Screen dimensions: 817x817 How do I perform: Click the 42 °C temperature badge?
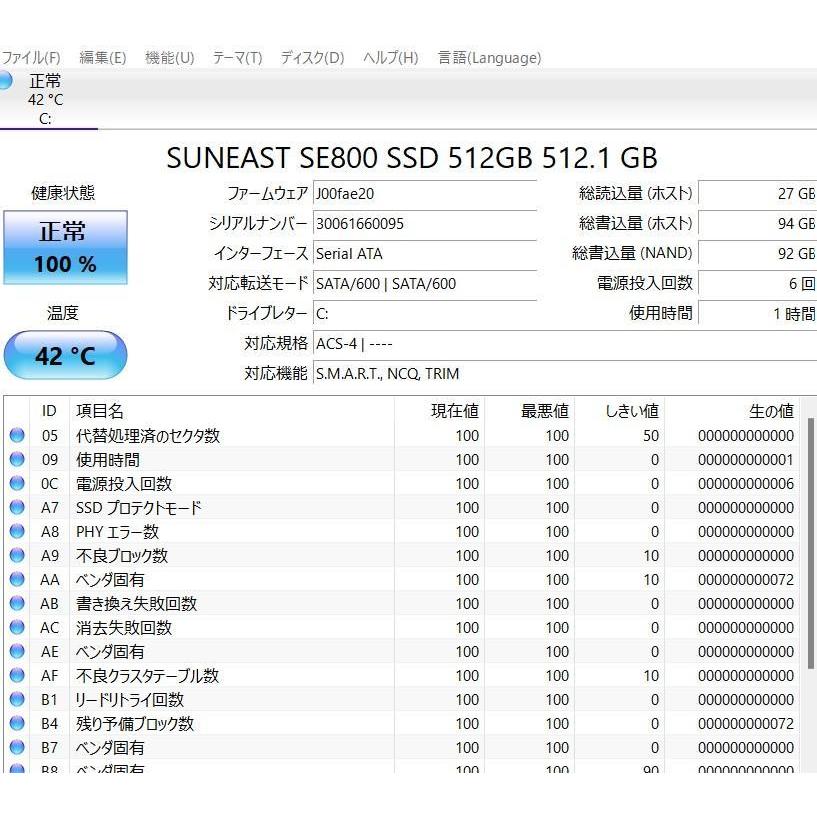coord(65,355)
